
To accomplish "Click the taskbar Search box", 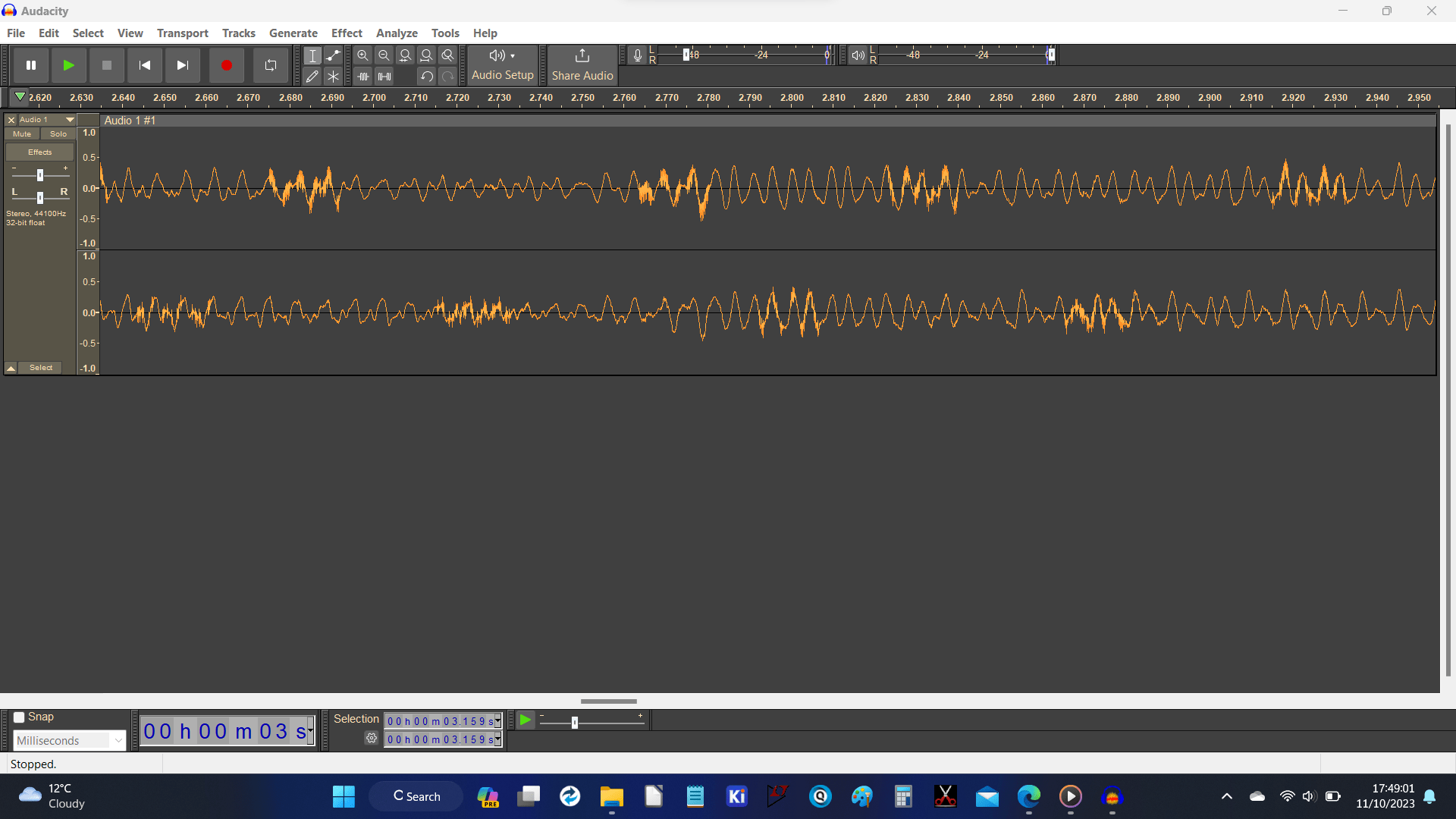I will [x=416, y=796].
